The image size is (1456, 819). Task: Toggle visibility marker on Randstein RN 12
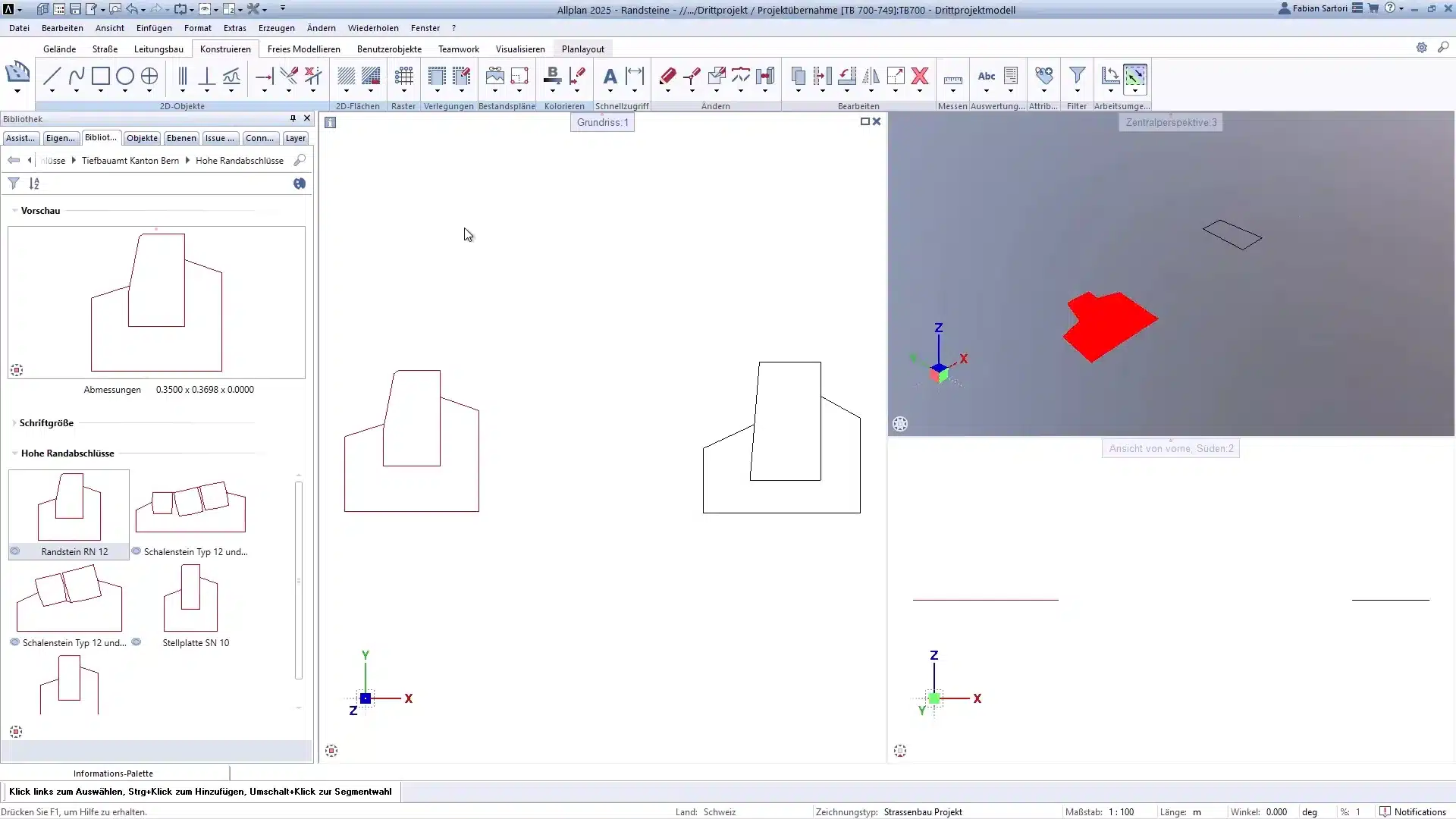pyautogui.click(x=14, y=551)
